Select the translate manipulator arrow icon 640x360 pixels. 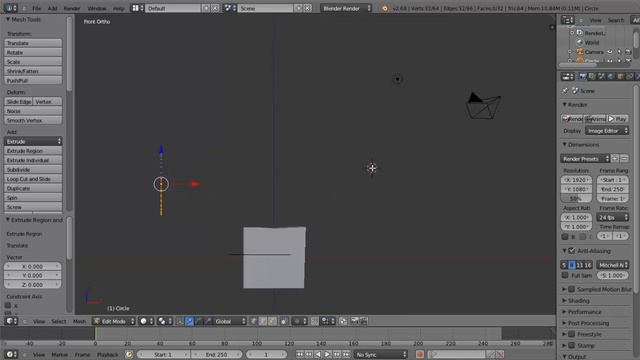(189, 321)
